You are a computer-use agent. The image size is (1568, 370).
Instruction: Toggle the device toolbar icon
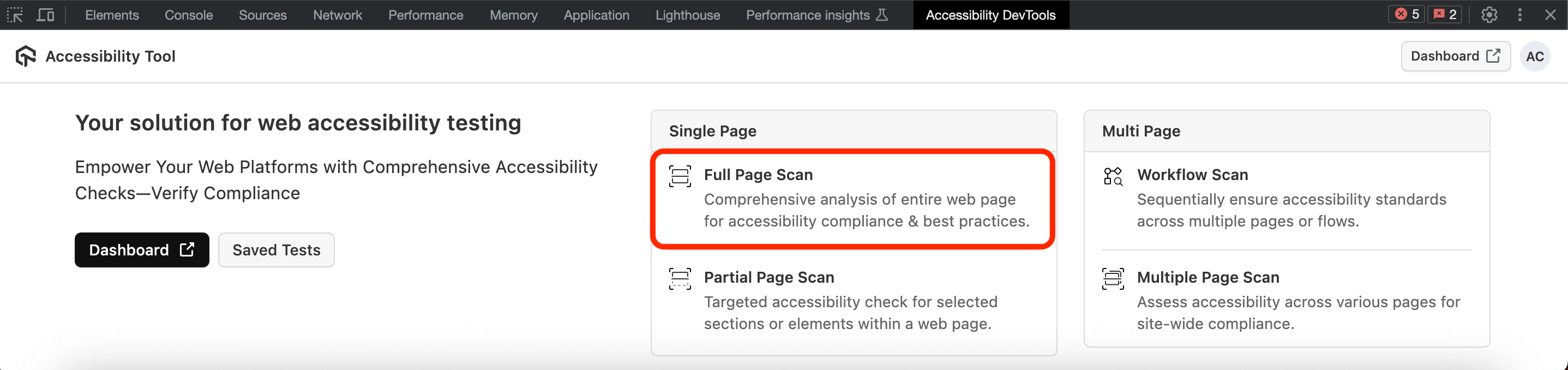click(46, 15)
